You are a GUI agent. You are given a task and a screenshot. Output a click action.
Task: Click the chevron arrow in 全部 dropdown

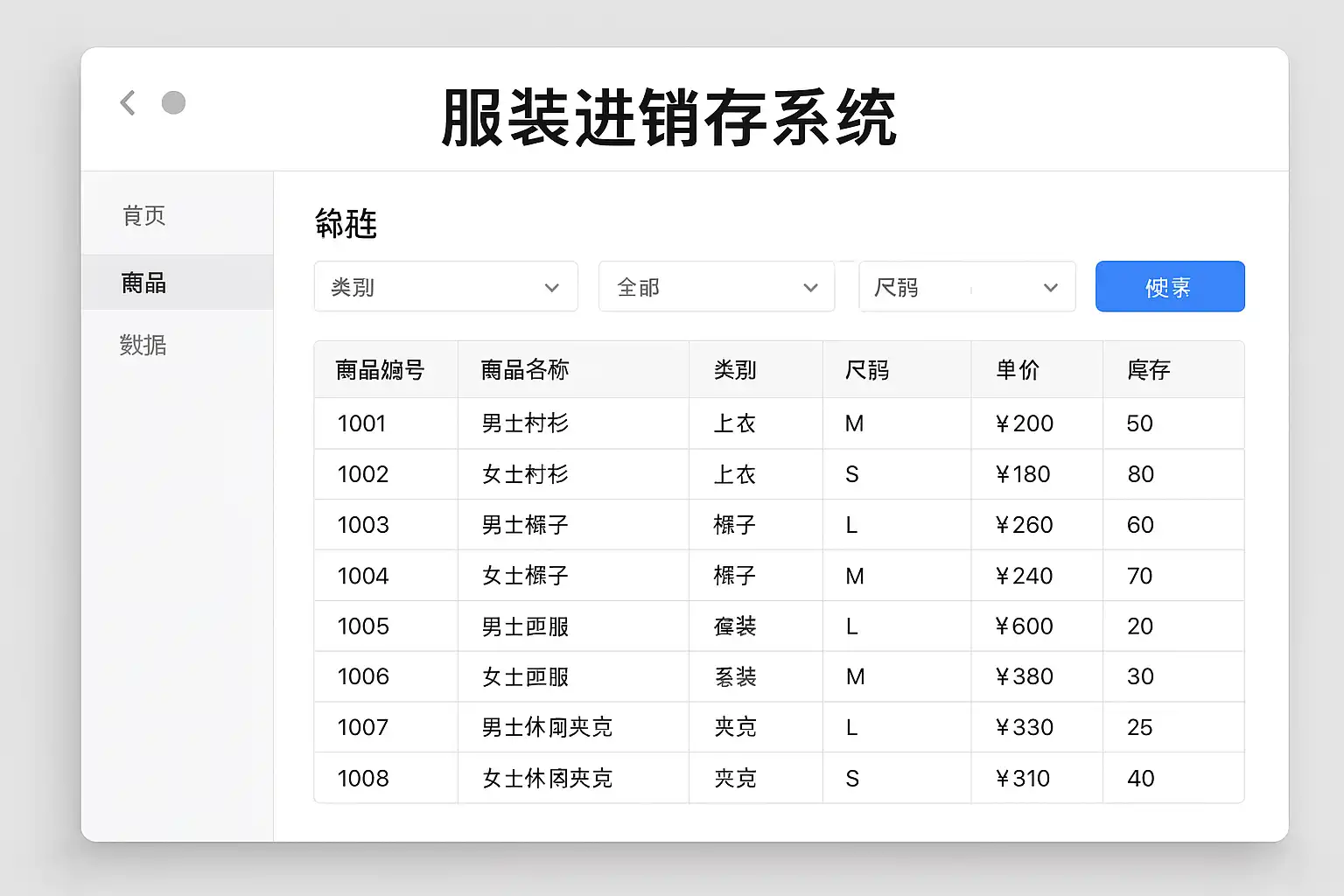[810, 288]
